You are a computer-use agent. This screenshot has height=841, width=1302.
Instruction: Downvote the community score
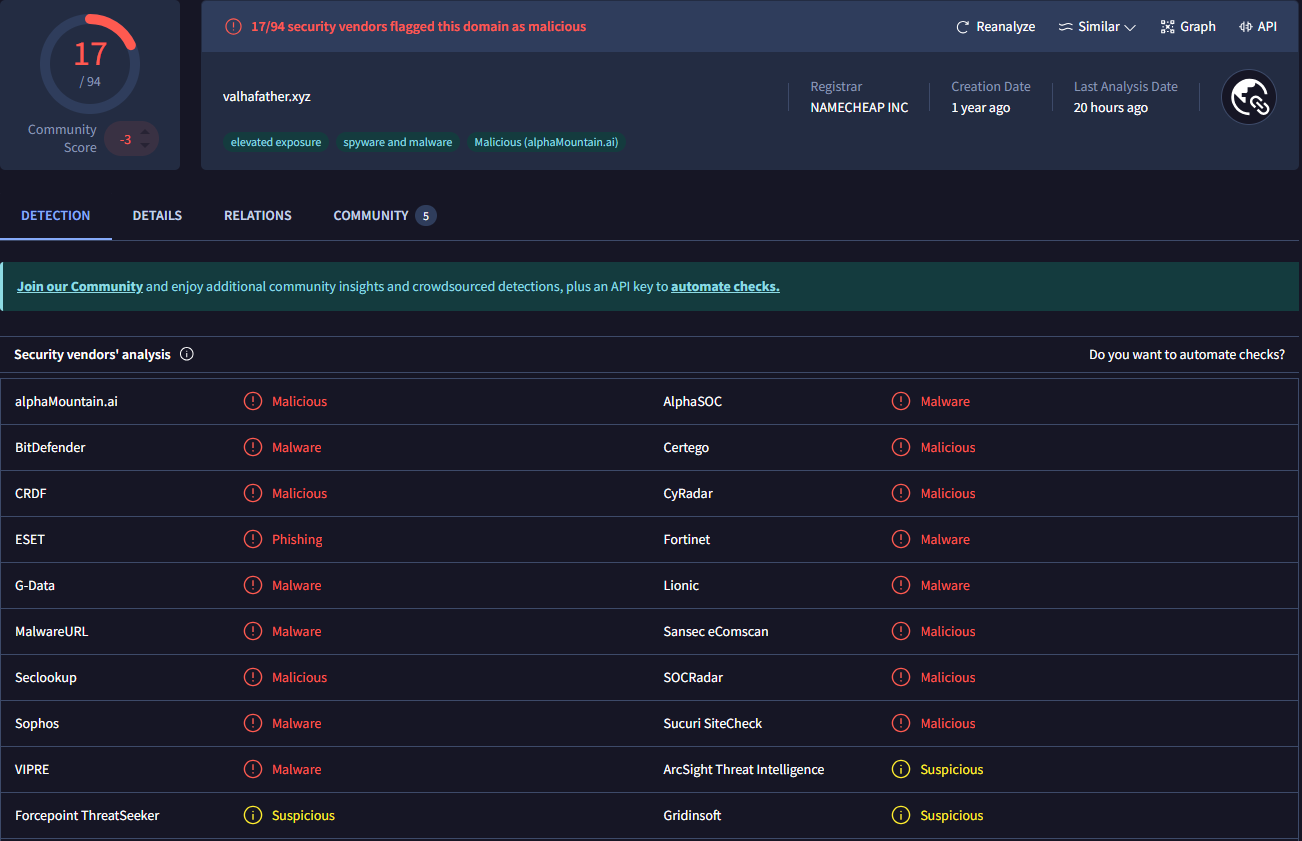point(145,146)
